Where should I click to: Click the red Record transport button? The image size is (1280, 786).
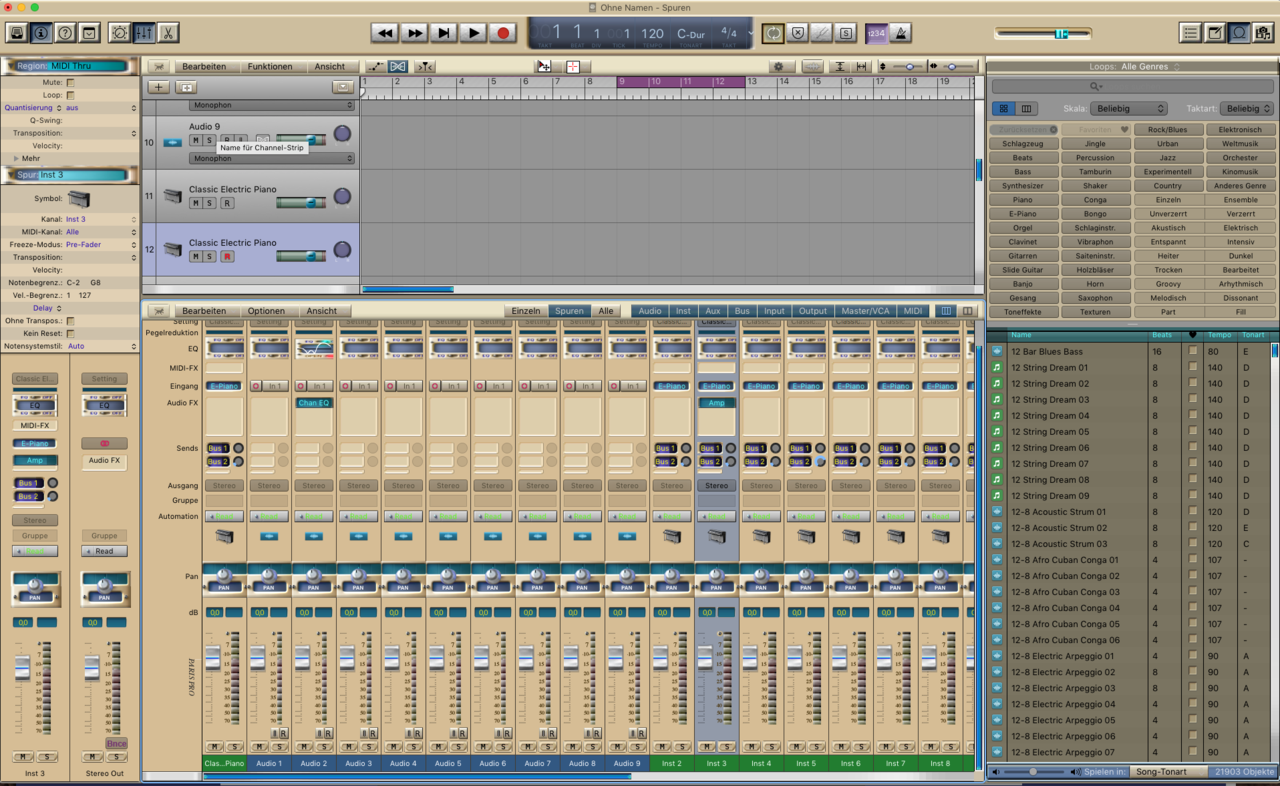click(x=503, y=33)
